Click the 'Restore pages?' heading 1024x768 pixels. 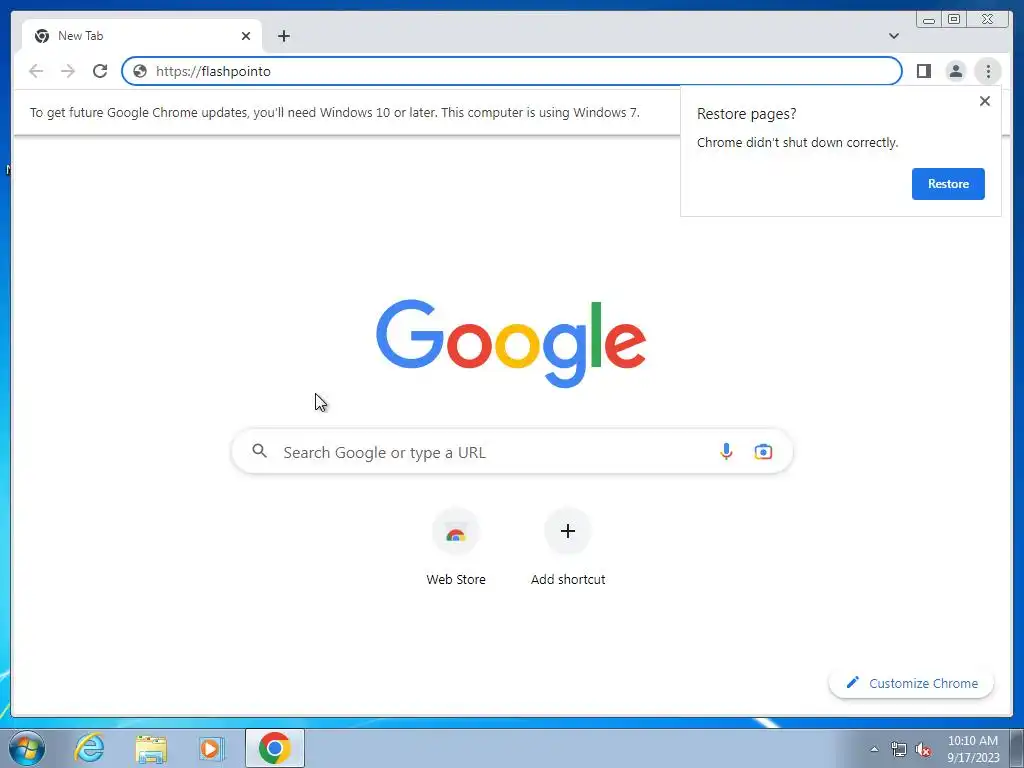pos(746,114)
